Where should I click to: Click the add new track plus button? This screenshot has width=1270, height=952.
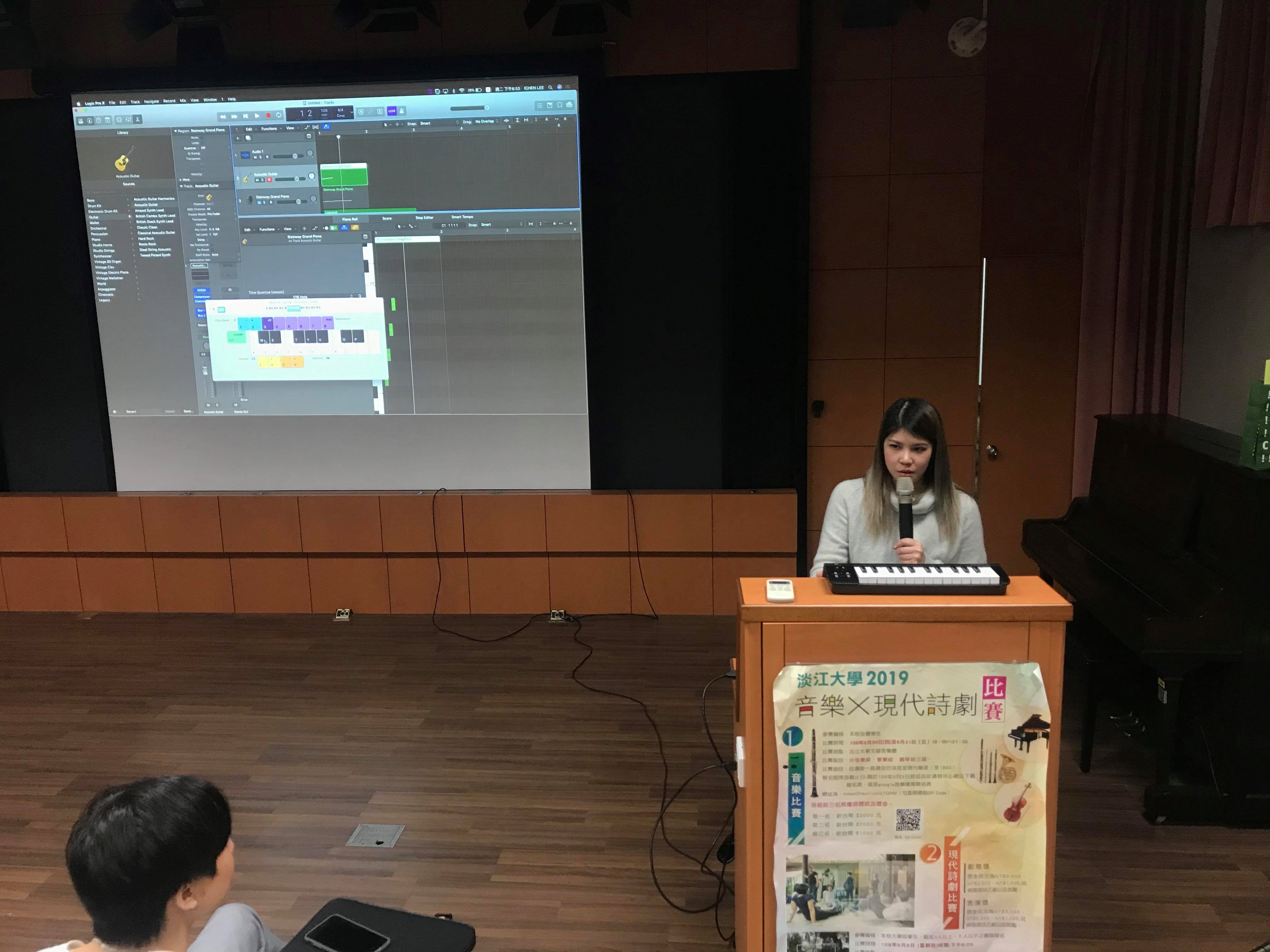(238, 138)
